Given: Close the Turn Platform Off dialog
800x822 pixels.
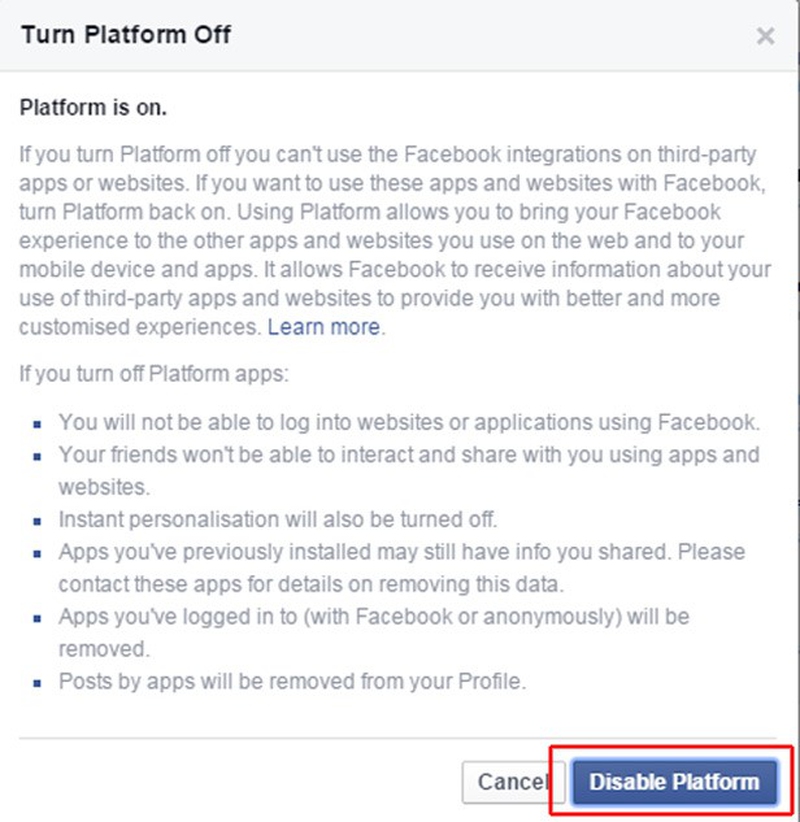Looking at the screenshot, I should tap(765, 36).
